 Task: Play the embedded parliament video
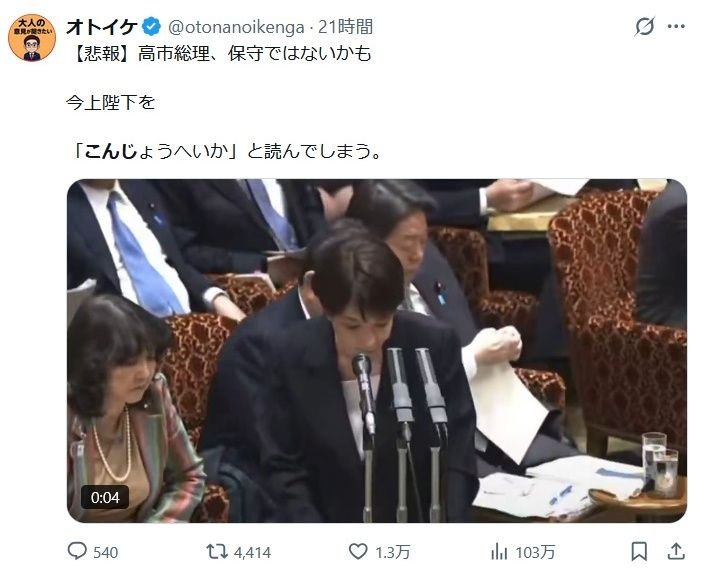pos(377,351)
